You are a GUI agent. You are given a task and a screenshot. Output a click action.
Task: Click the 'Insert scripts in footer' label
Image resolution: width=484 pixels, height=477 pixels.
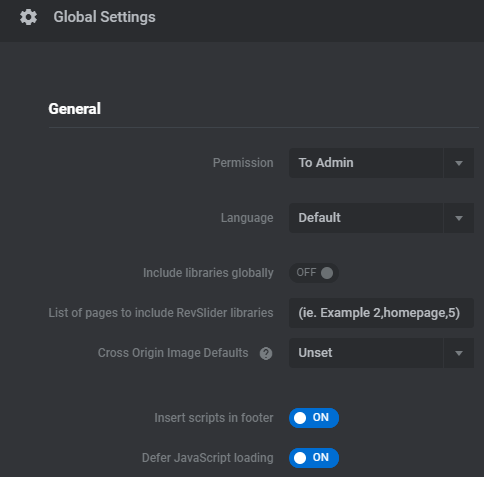pos(214,418)
